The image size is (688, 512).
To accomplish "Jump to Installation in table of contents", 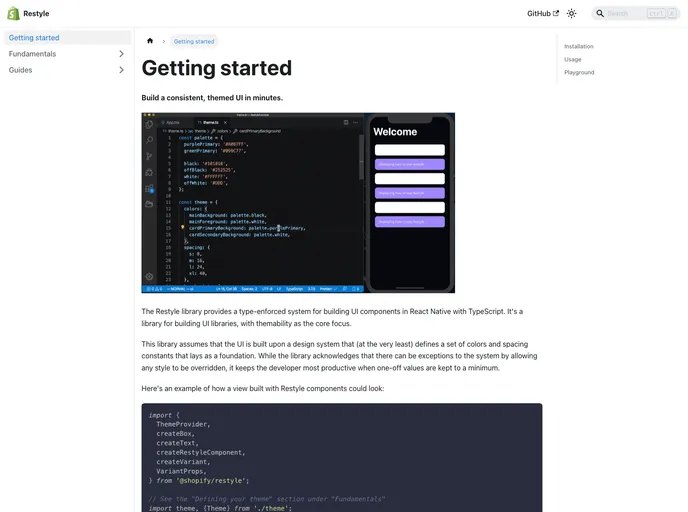I will (x=578, y=46).
